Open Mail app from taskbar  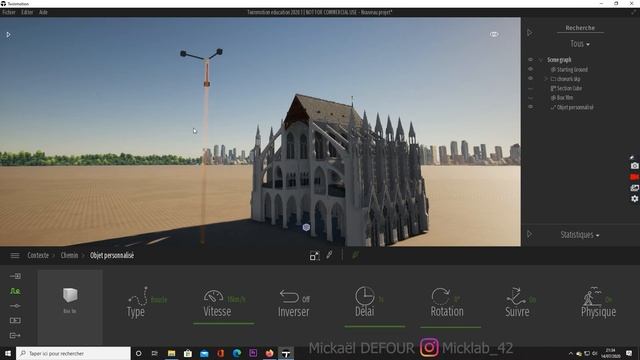tap(204, 353)
